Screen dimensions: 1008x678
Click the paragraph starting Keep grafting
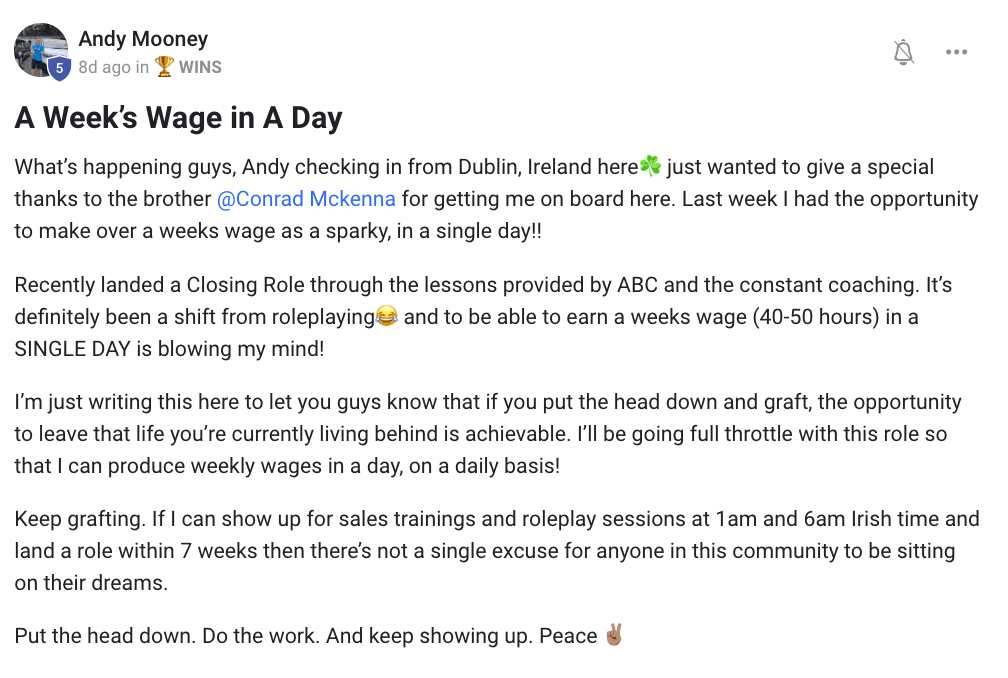tap(497, 551)
